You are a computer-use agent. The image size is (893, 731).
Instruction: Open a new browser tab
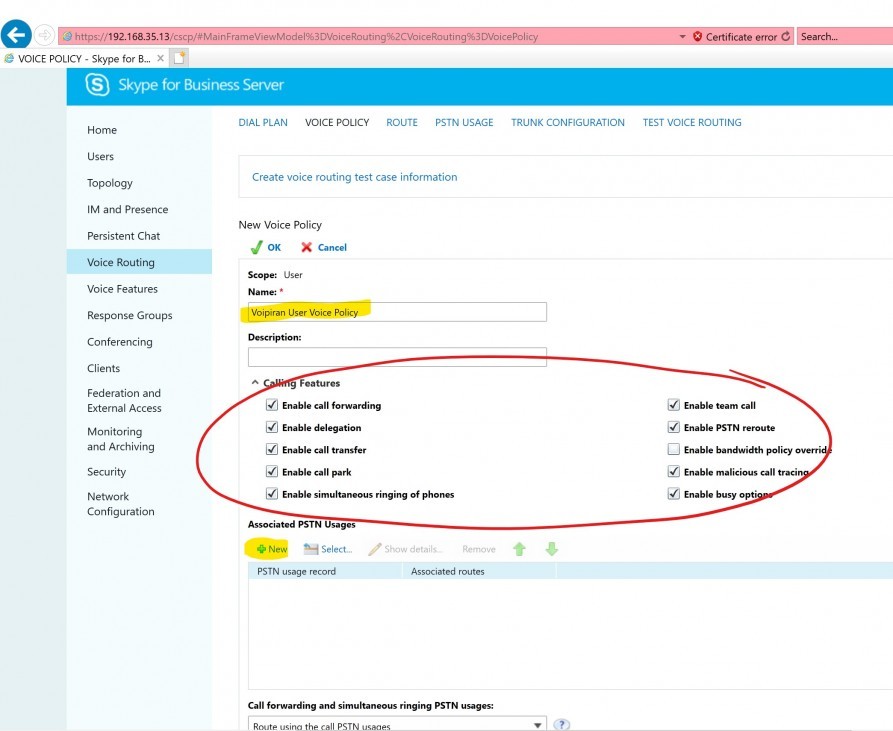pyautogui.click(x=179, y=58)
